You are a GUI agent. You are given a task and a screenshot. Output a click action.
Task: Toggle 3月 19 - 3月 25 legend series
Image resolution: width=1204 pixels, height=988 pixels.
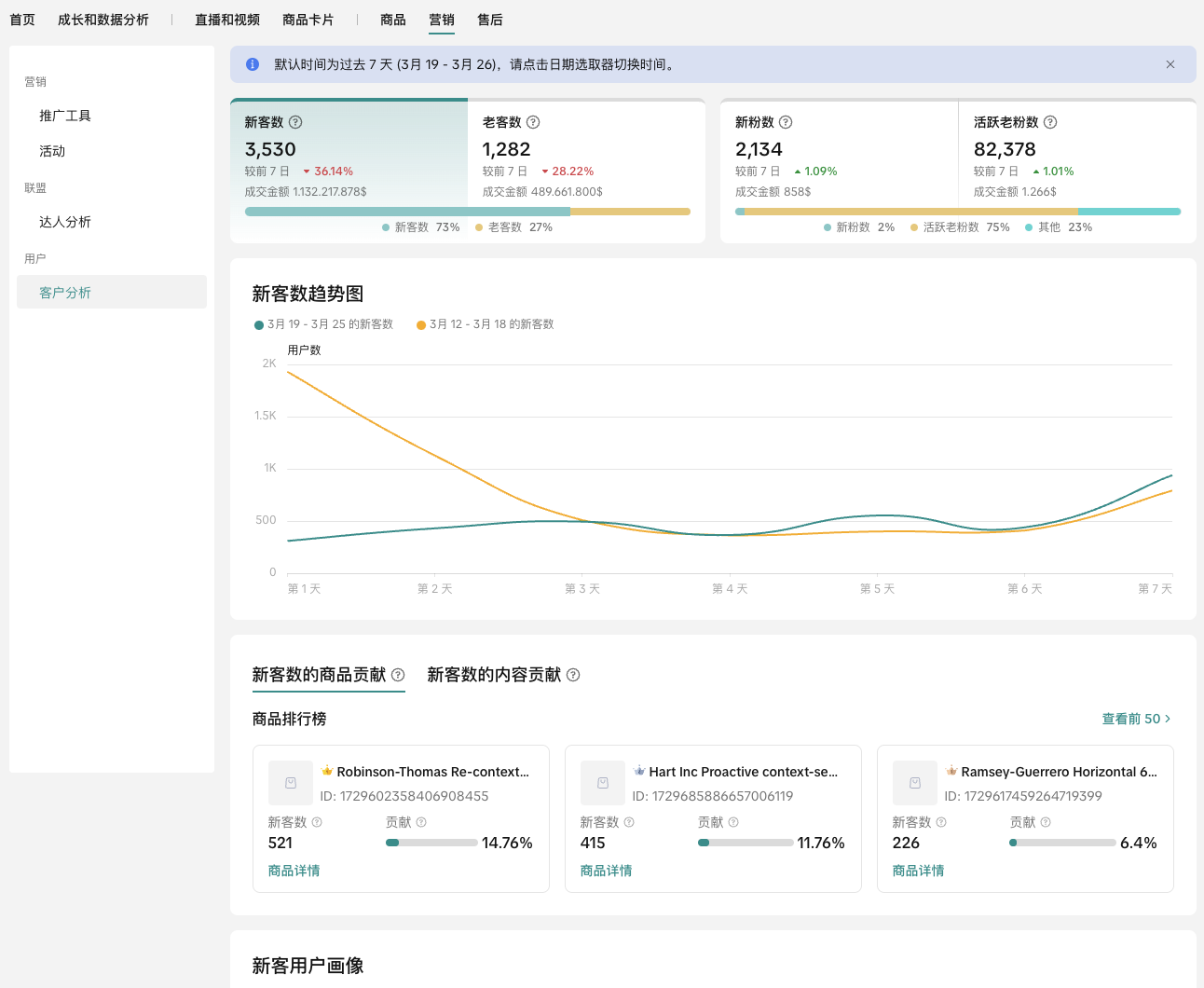pyautogui.click(x=323, y=324)
